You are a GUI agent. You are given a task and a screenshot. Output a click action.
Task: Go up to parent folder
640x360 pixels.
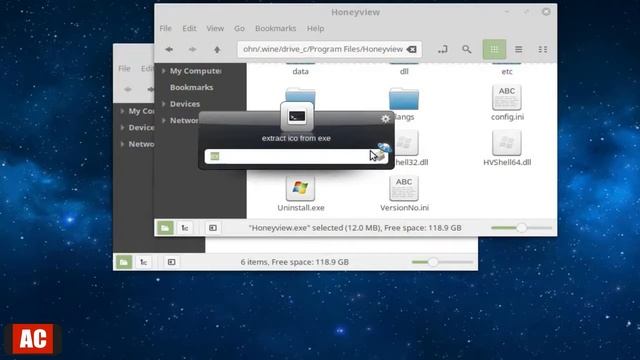(x=217, y=49)
